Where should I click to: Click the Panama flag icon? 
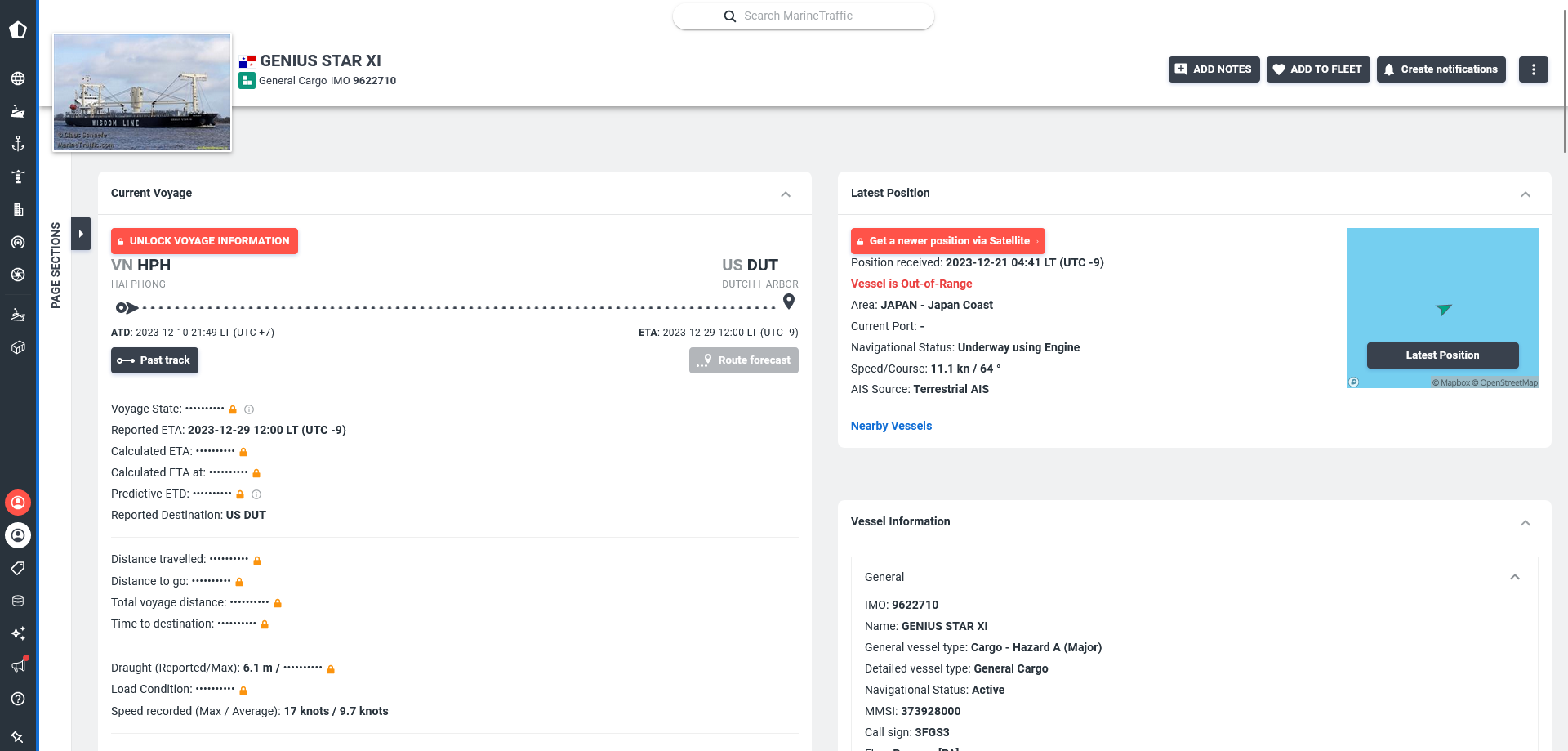247,61
